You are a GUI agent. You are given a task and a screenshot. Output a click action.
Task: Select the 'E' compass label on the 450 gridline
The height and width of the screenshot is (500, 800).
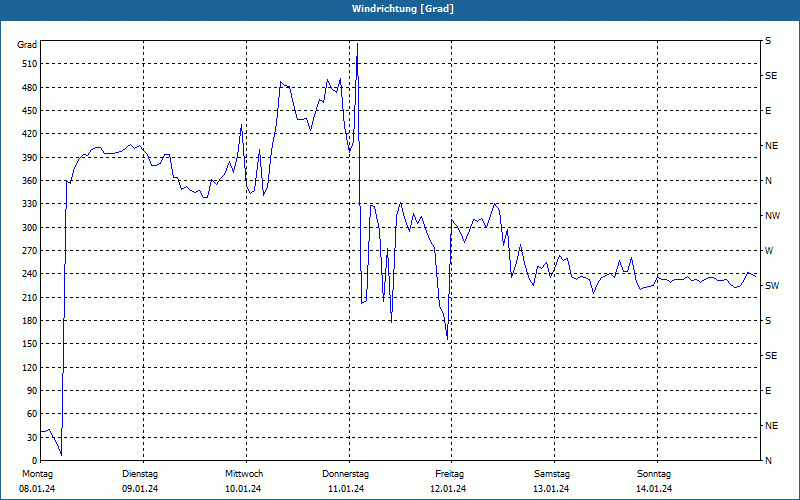(x=768, y=111)
